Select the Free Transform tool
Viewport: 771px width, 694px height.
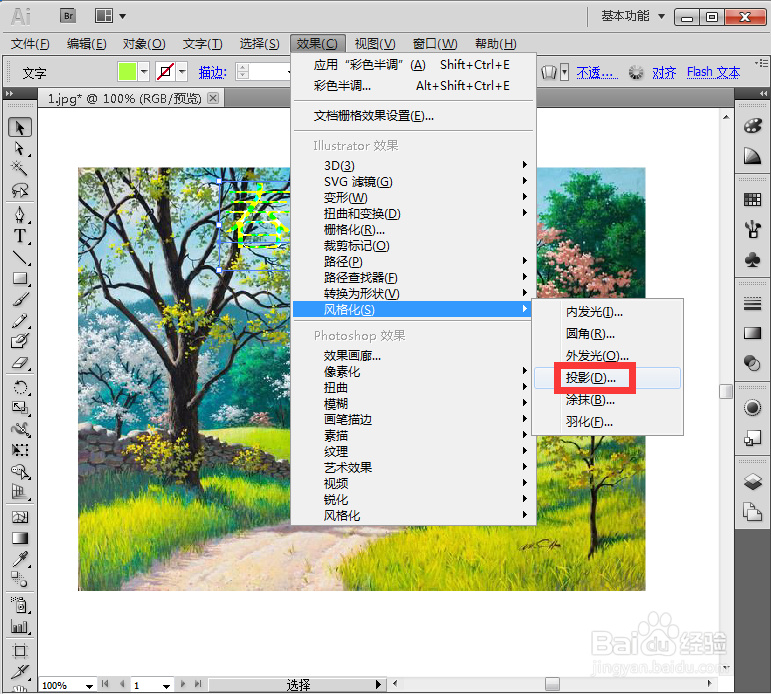coord(20,450)
